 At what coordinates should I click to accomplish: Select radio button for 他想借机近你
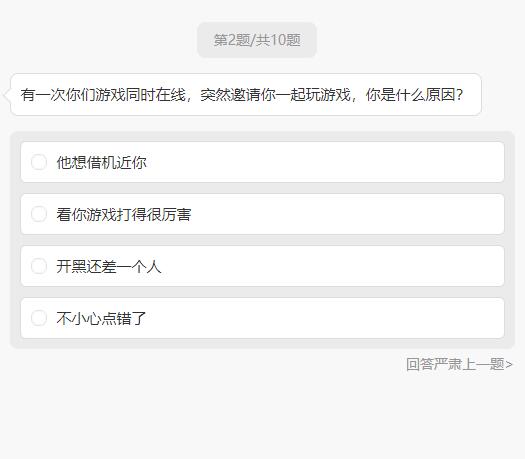click(39, 162)
